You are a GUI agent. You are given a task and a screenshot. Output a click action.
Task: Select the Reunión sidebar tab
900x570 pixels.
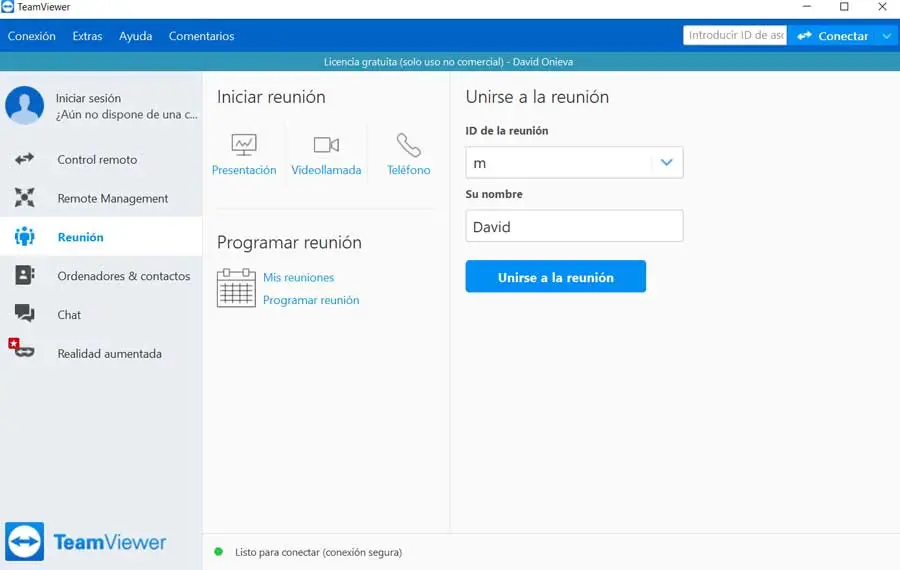point(101,236)
